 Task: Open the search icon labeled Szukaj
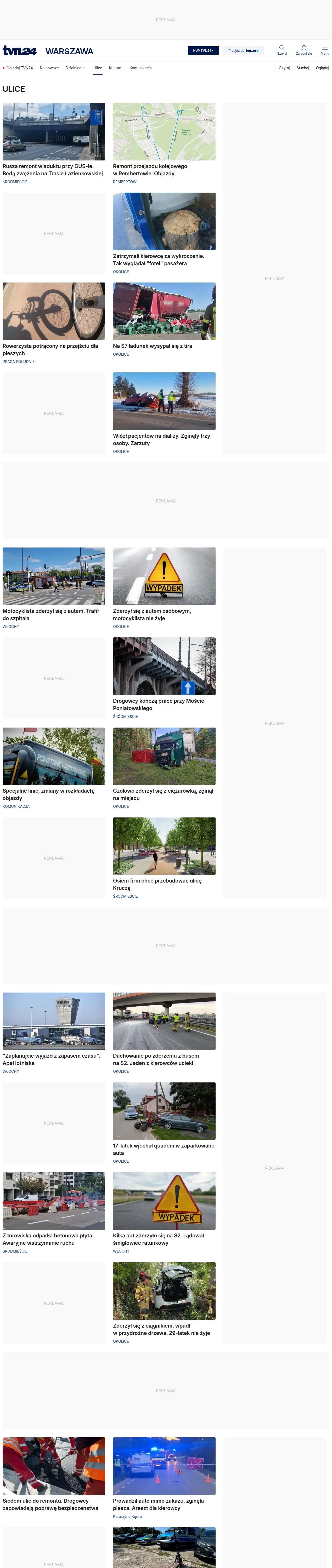pyautogui.click(x=282, y=50)
